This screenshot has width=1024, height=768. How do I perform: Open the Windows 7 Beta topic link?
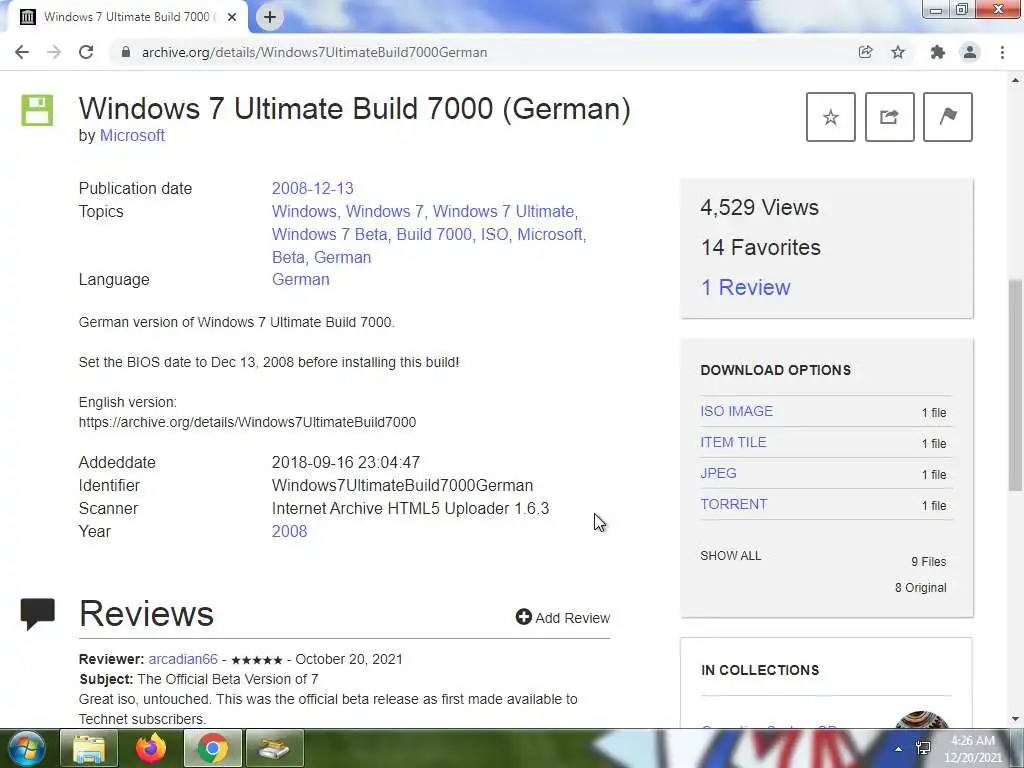330,234
